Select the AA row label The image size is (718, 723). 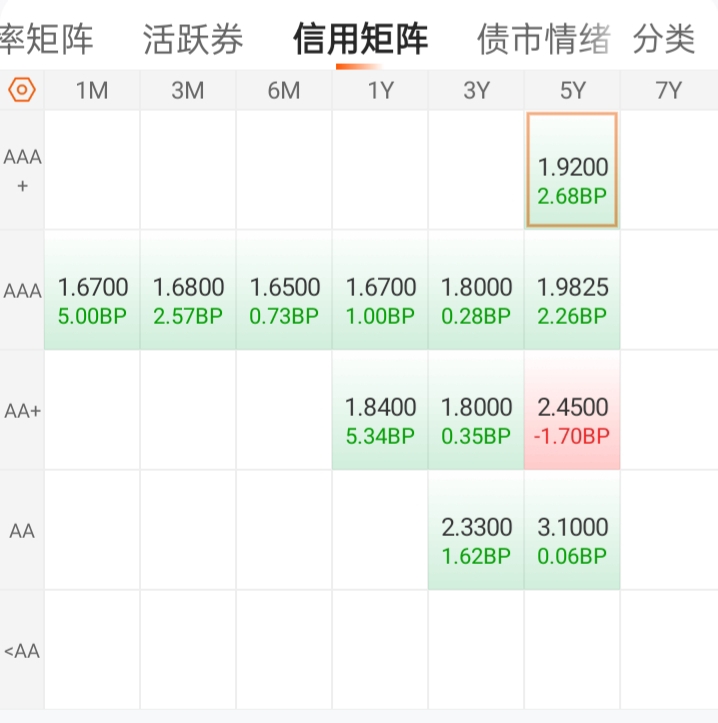tap(22, 531)
